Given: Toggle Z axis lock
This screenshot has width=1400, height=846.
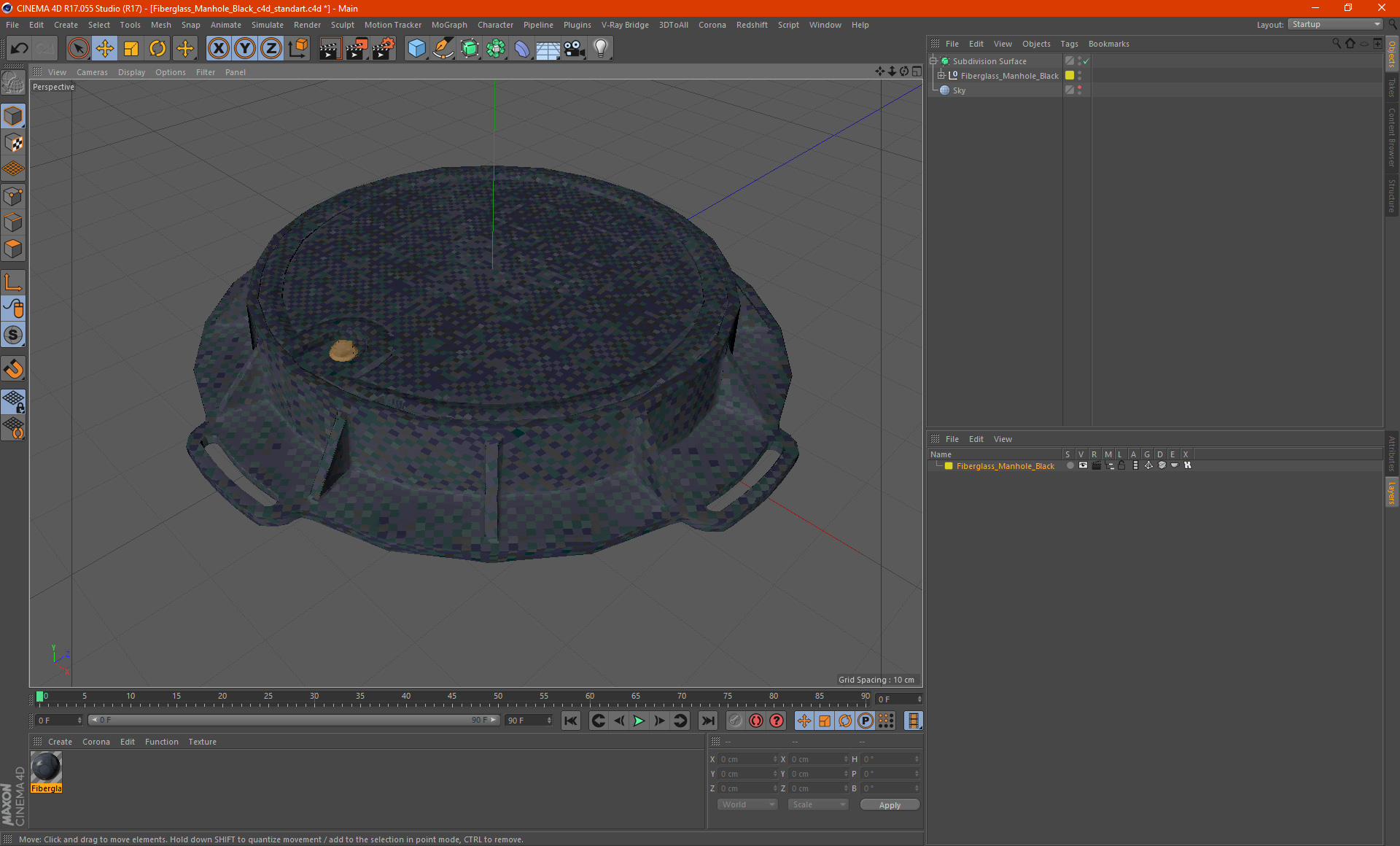Looking at the screenshot, I should coord(271,48).
